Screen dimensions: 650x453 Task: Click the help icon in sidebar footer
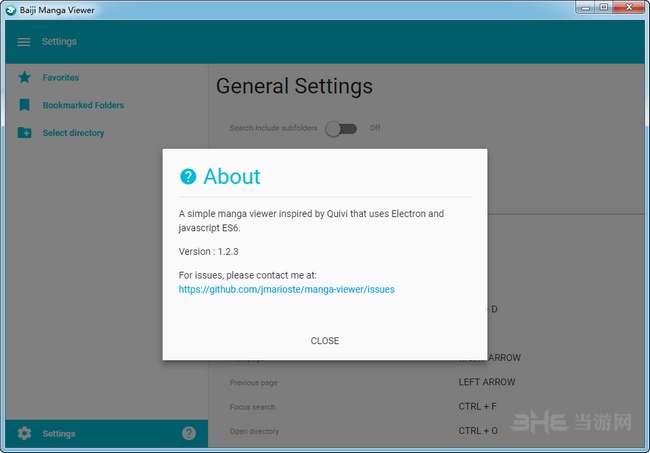coord(189,433)
